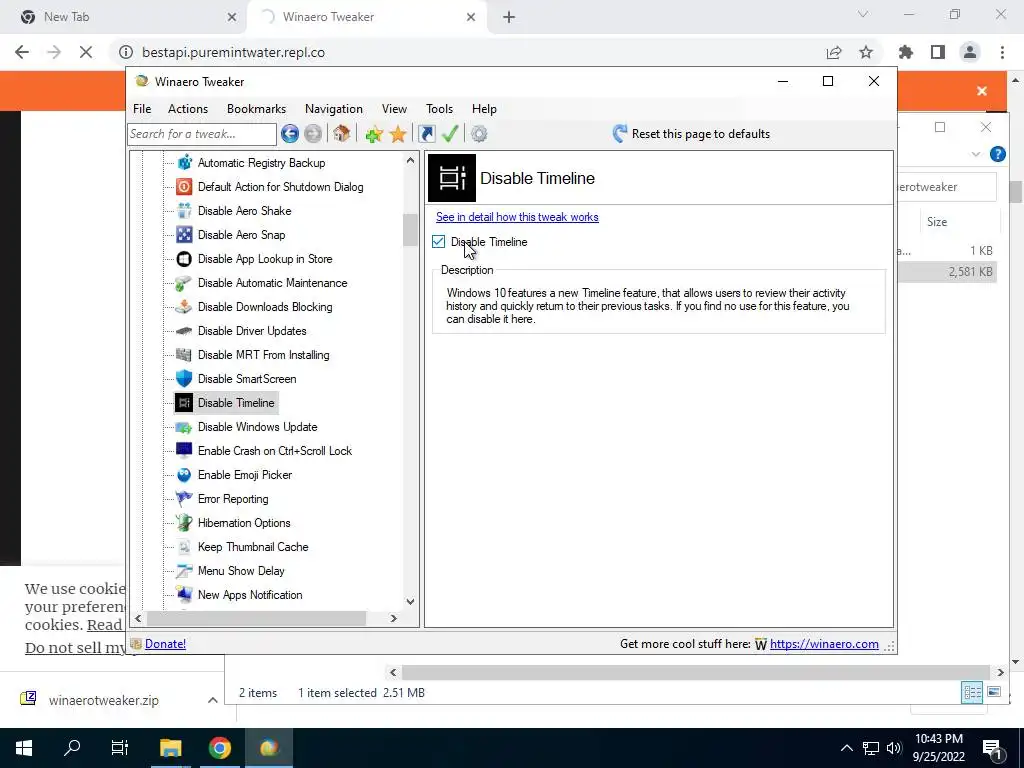Open Windows Search magnifier on taskbar
The width and height of the screenshot is (1024, 768).
pos(72,747)
